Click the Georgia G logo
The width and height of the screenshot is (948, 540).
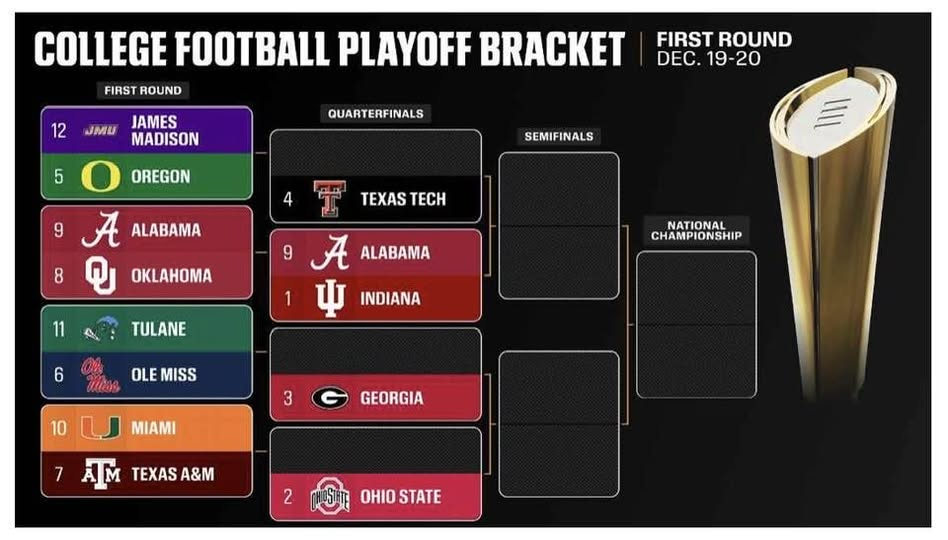tap(329, 398)
